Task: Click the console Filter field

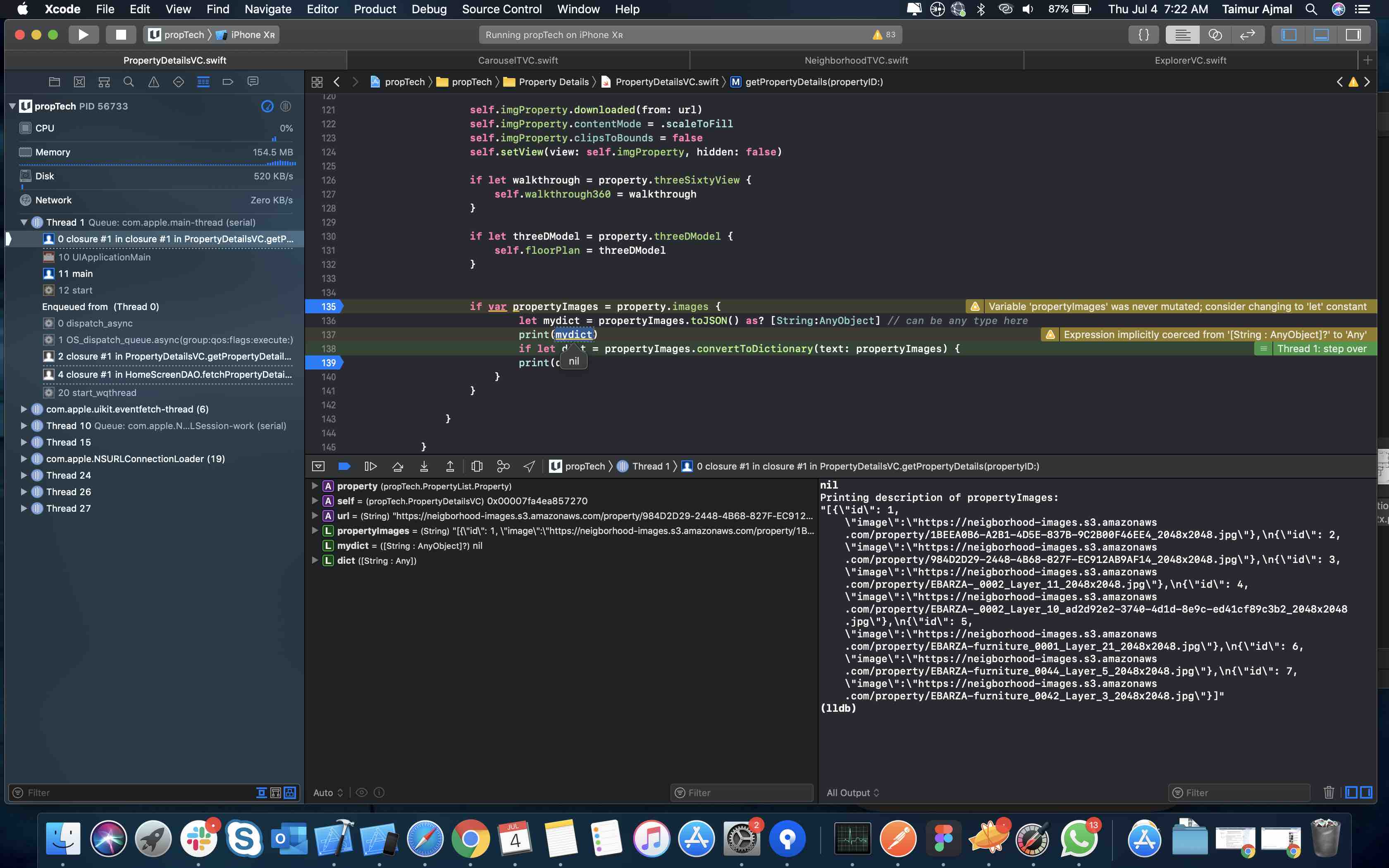Action: coord(1240,792)
